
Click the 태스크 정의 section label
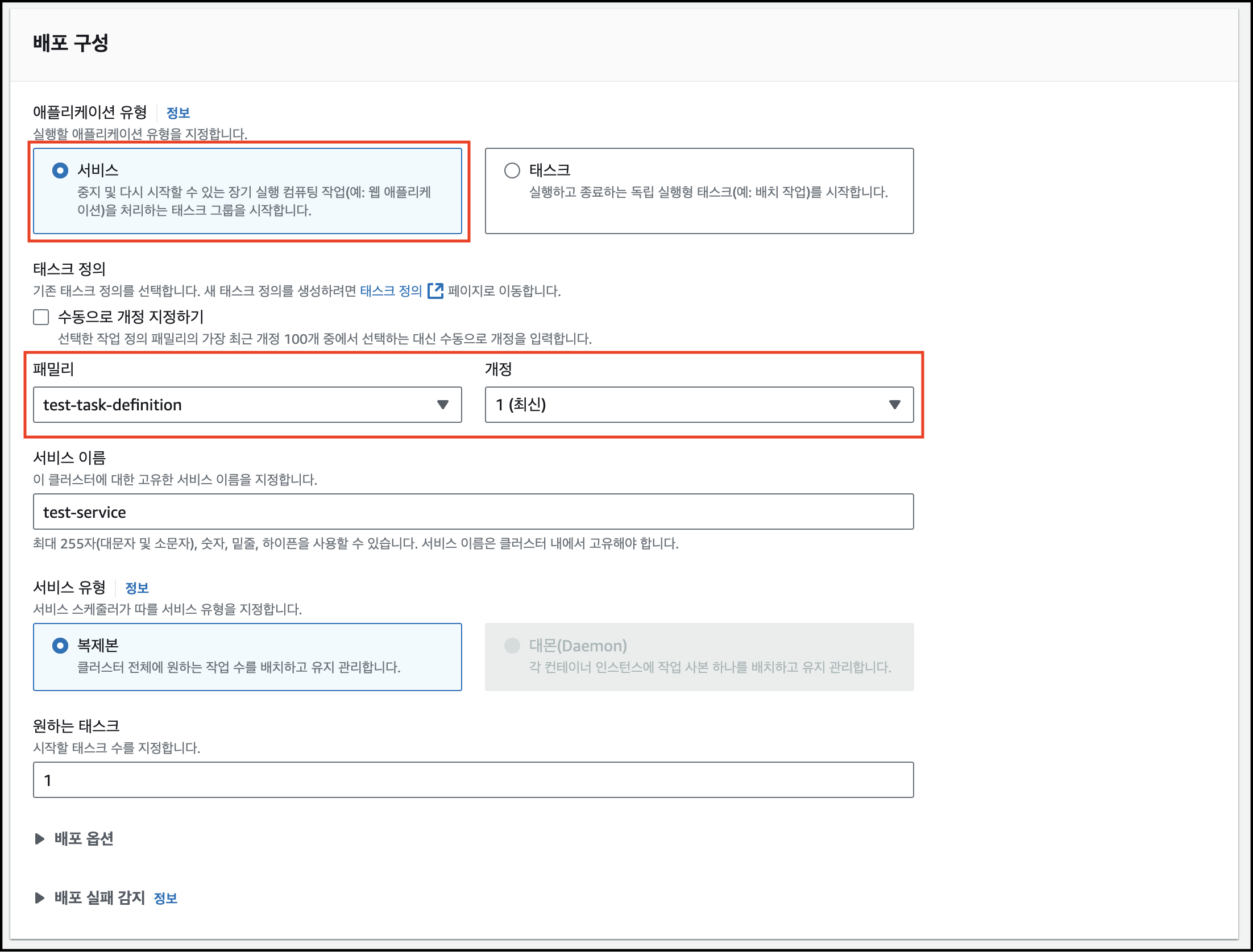[69, 269]
